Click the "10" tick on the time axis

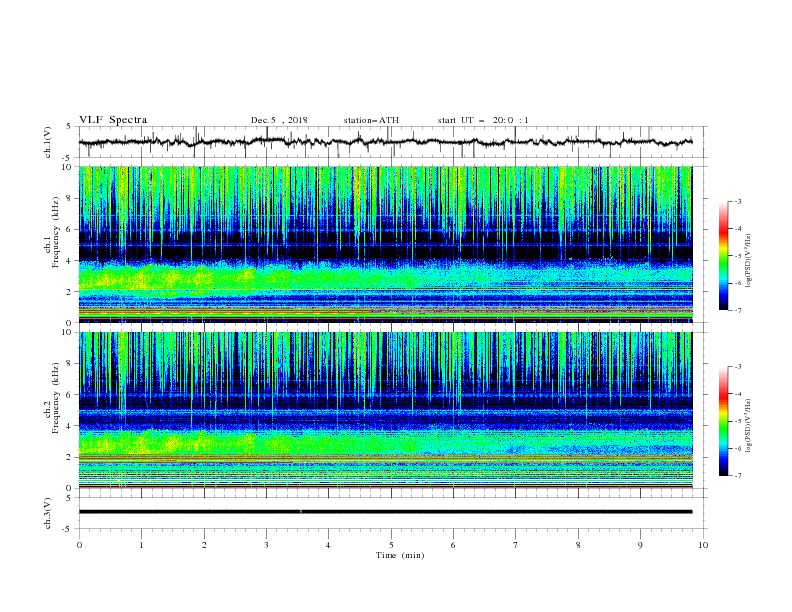click(703, 545)
